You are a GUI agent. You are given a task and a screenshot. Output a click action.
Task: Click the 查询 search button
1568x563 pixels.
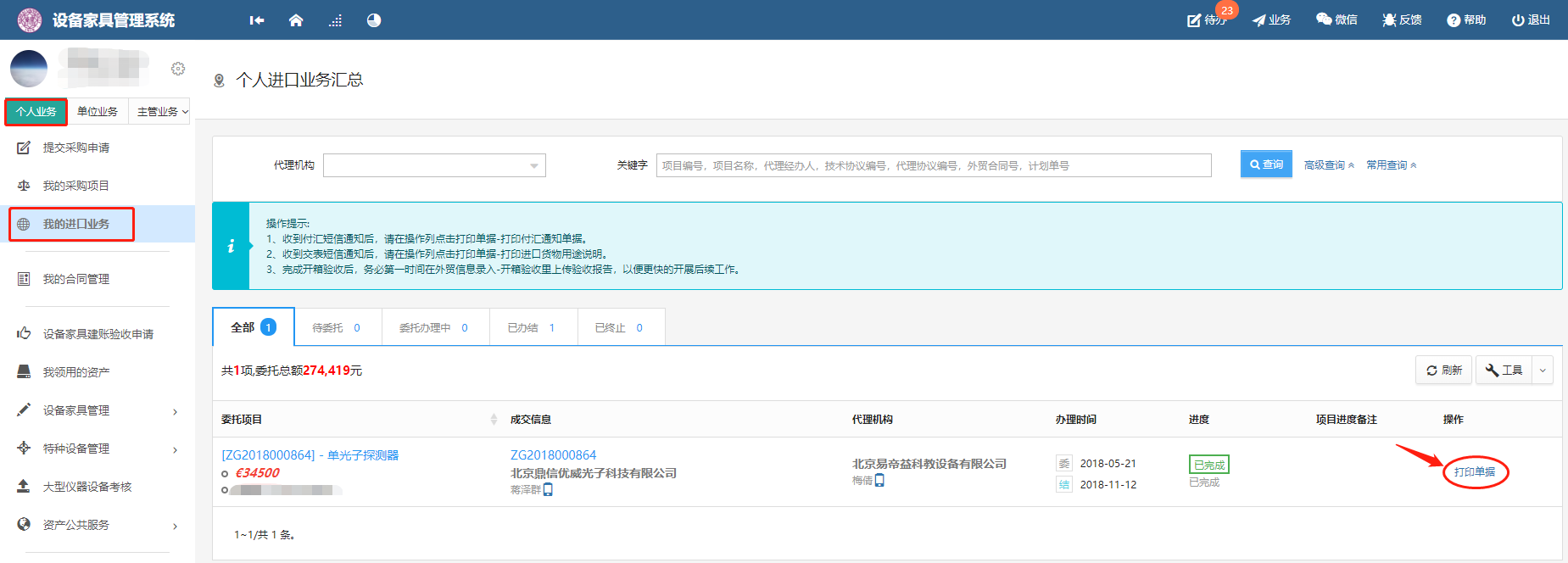click(x=1266, y=164)
